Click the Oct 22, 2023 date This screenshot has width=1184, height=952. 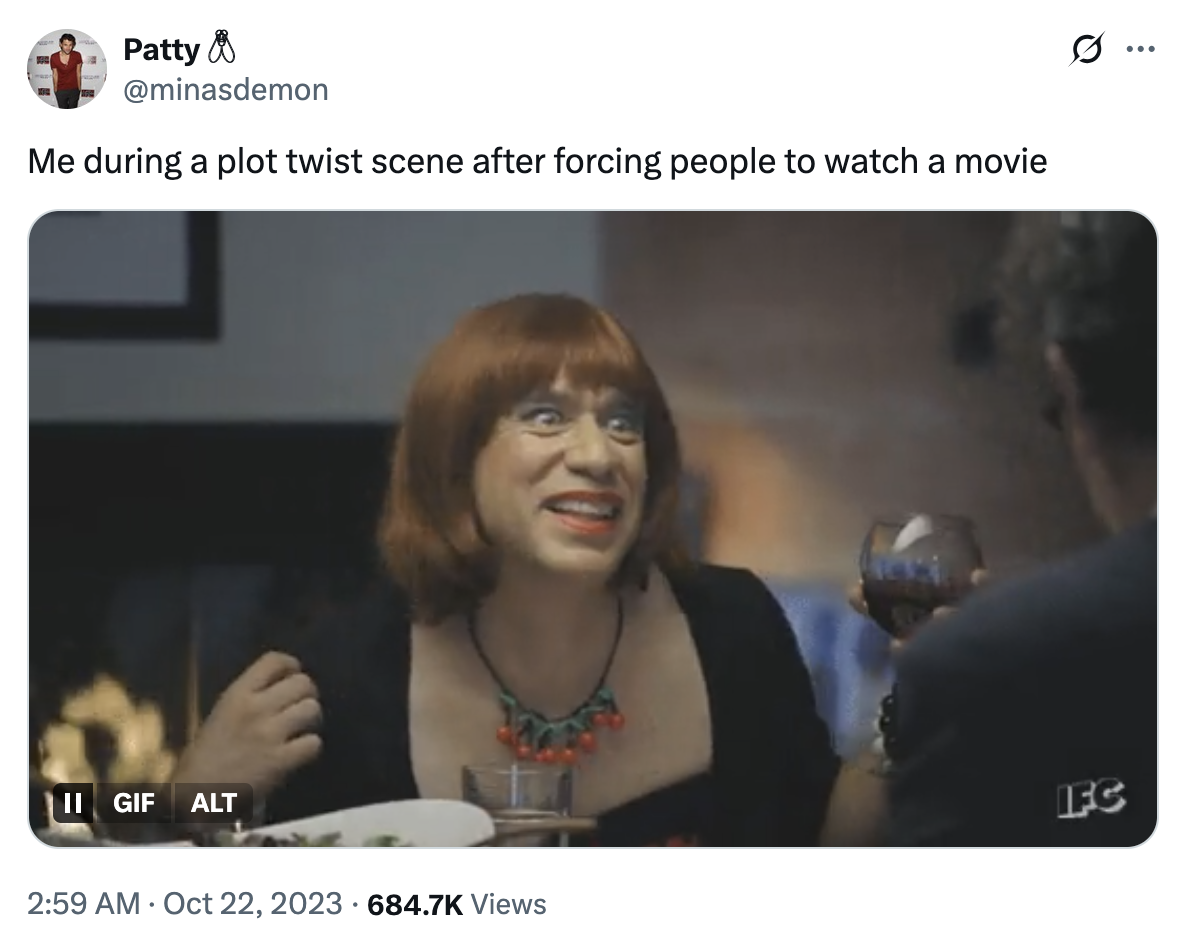click(x=252, y=904)
